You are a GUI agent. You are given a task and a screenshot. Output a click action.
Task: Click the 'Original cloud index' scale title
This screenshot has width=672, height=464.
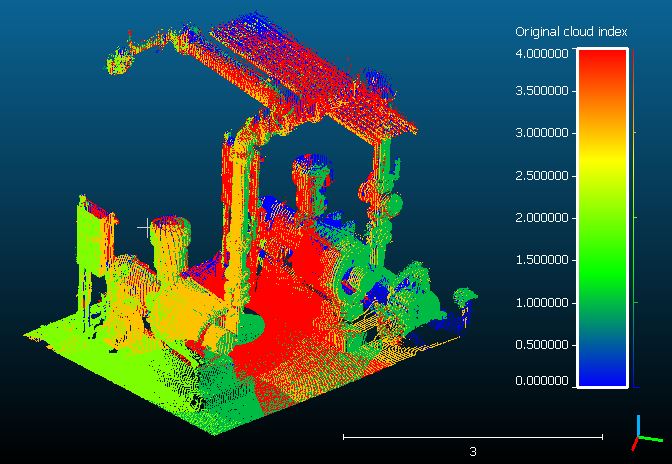click(571, 32)
